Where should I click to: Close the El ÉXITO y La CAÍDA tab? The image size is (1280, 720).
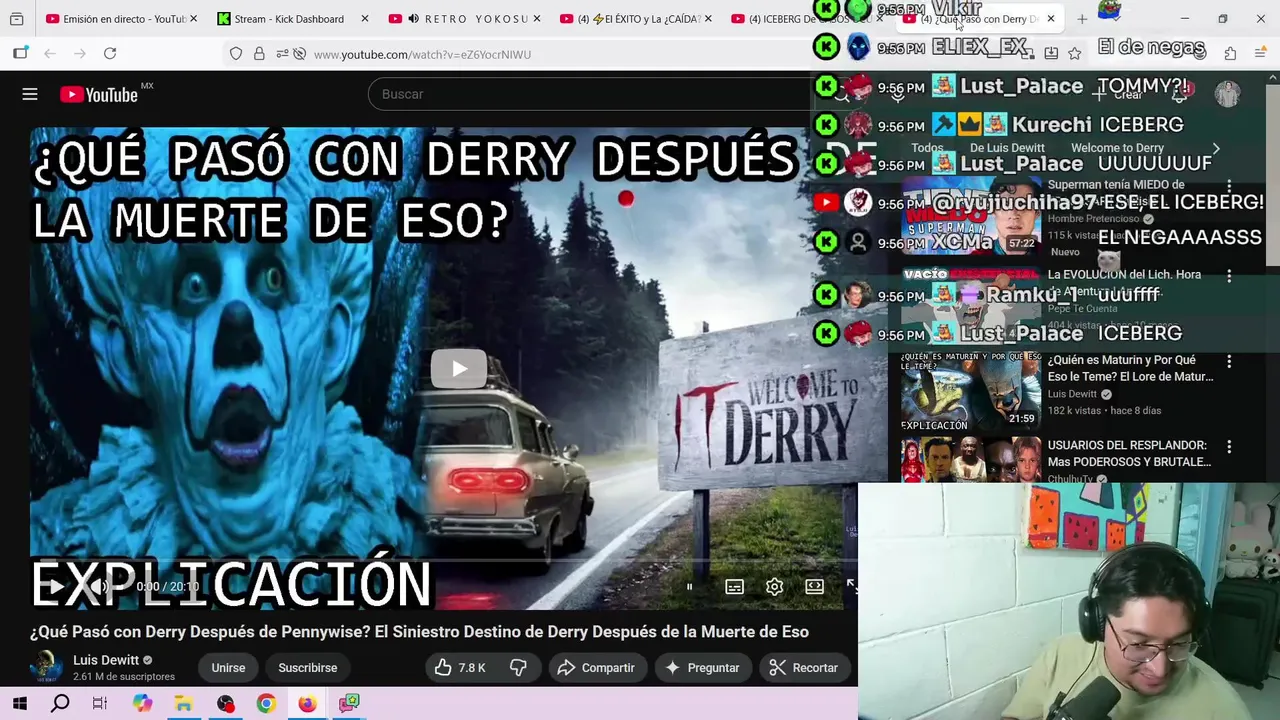pos(708,19)
